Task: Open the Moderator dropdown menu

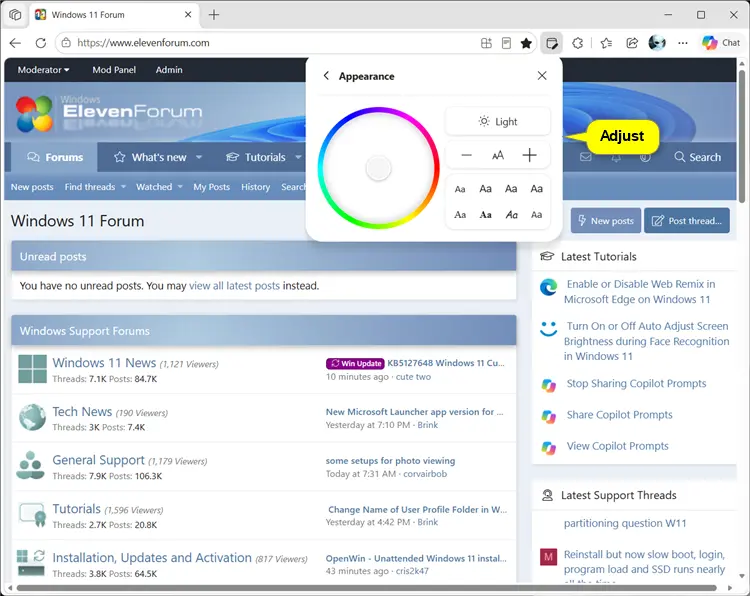Action: 44,70
